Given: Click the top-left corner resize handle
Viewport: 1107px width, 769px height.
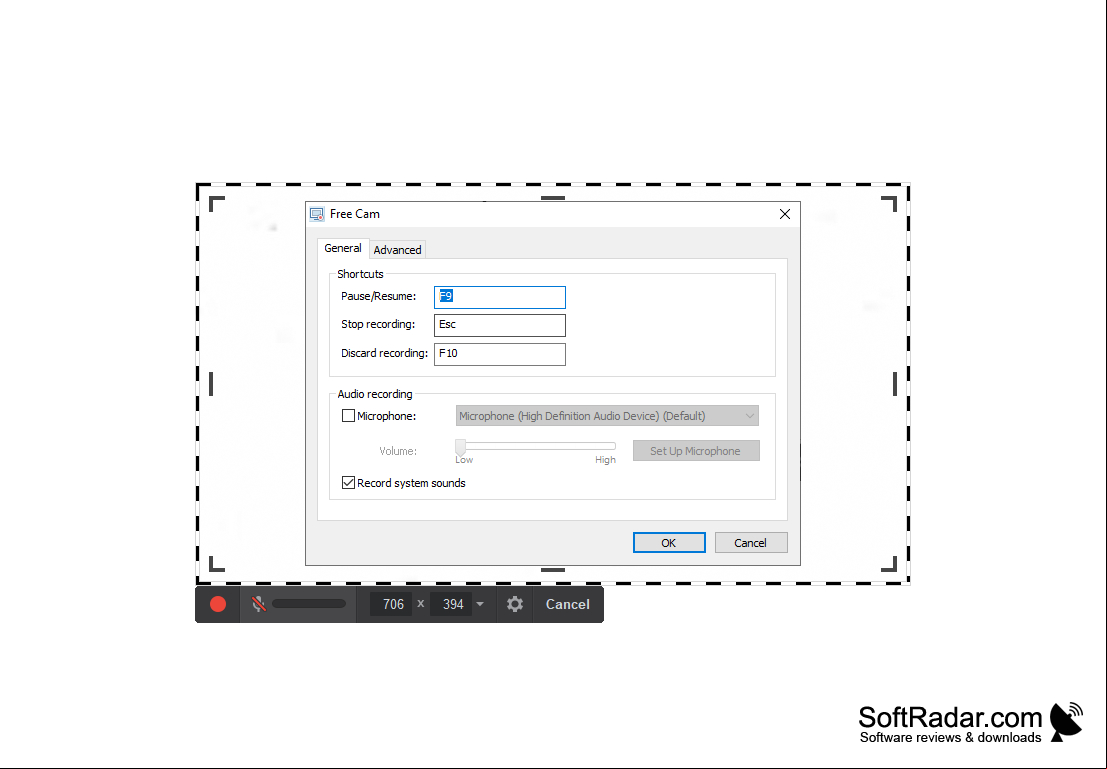Looking at the screenshot, I should (217, 204).
